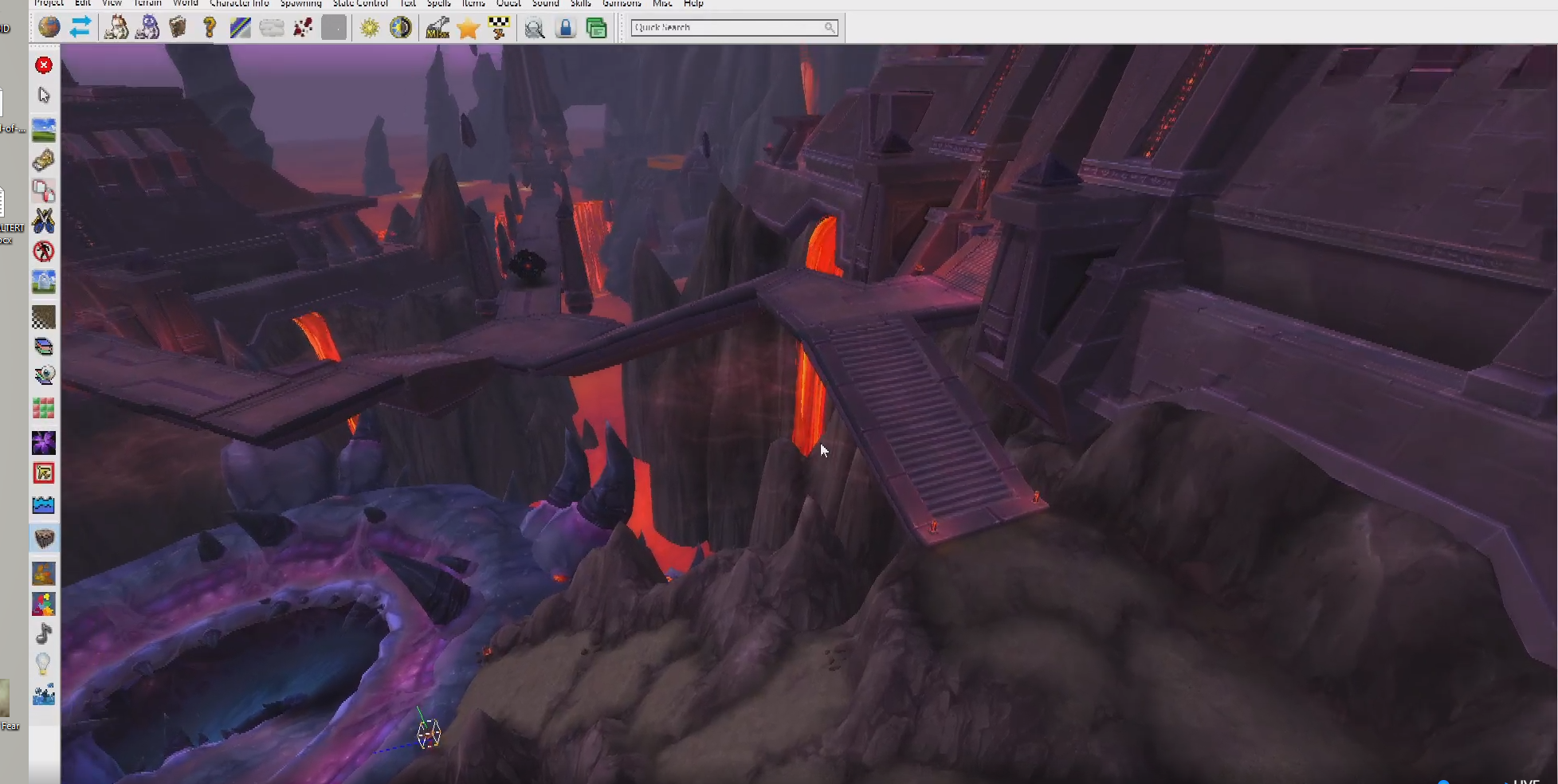Toggle the blue padlock icon
The width and height of the screenshot is (1558, 784).
point(566,29)
